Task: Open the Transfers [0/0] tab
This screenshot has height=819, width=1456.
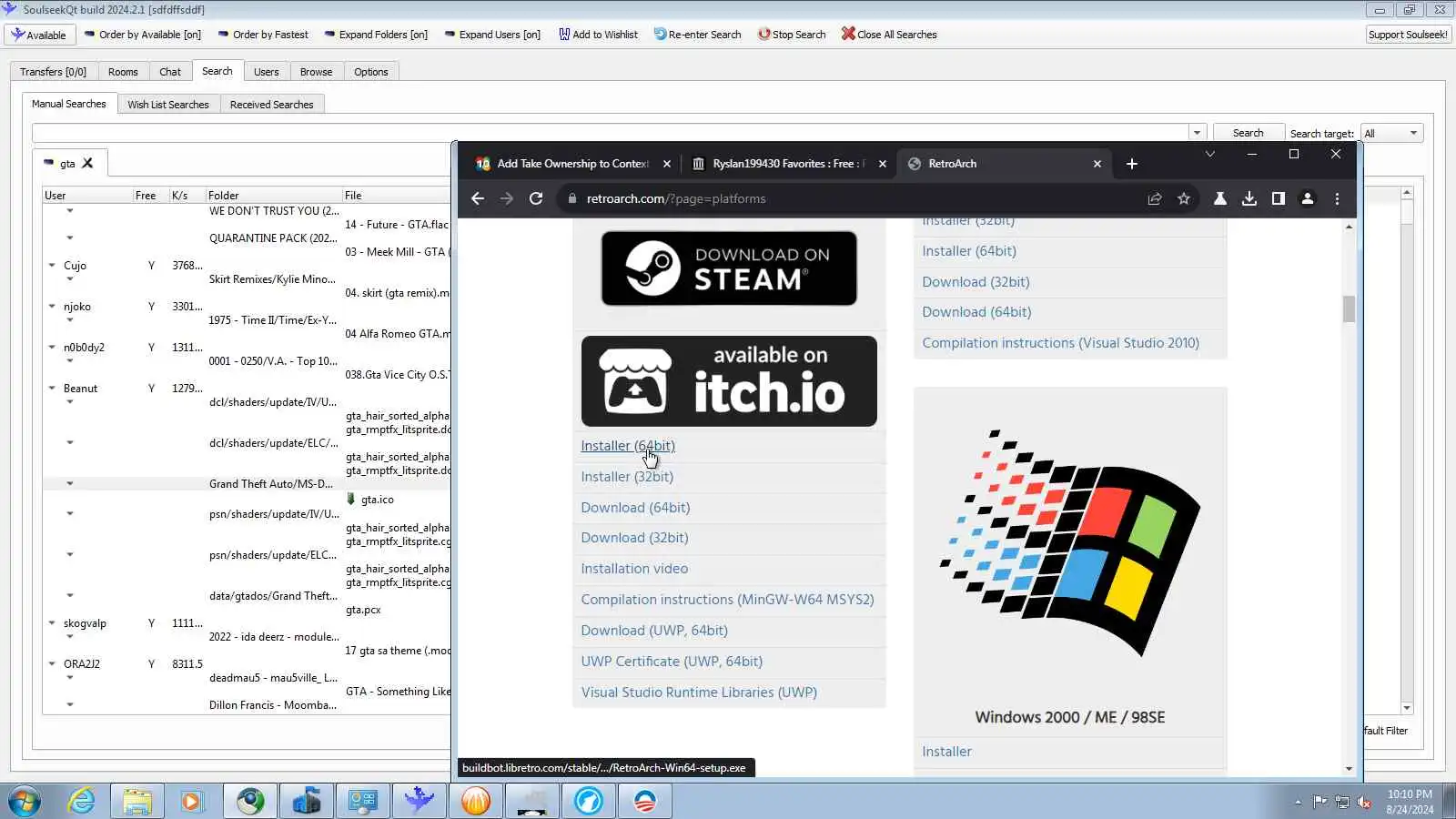Action: tap(53, 72)
